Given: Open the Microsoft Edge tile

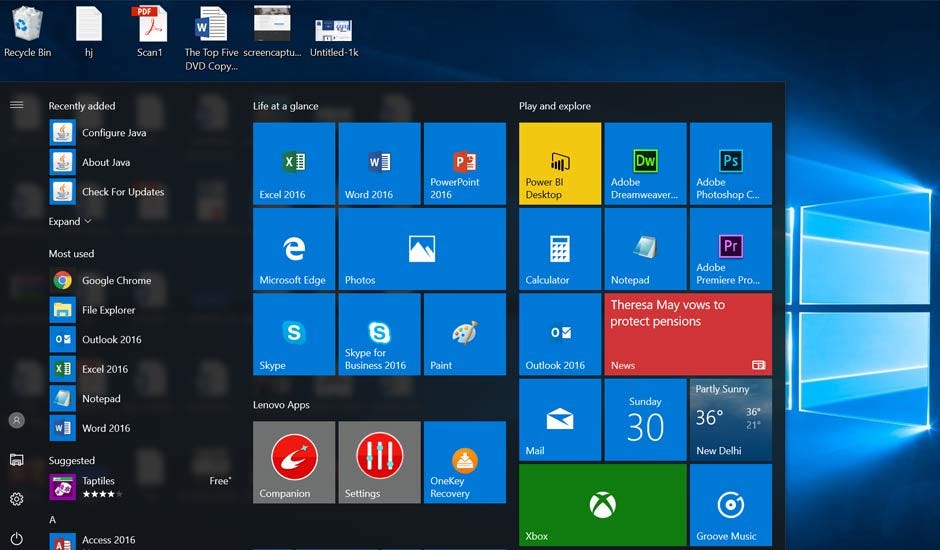Looking at the screenshot, I should [294, 249].
